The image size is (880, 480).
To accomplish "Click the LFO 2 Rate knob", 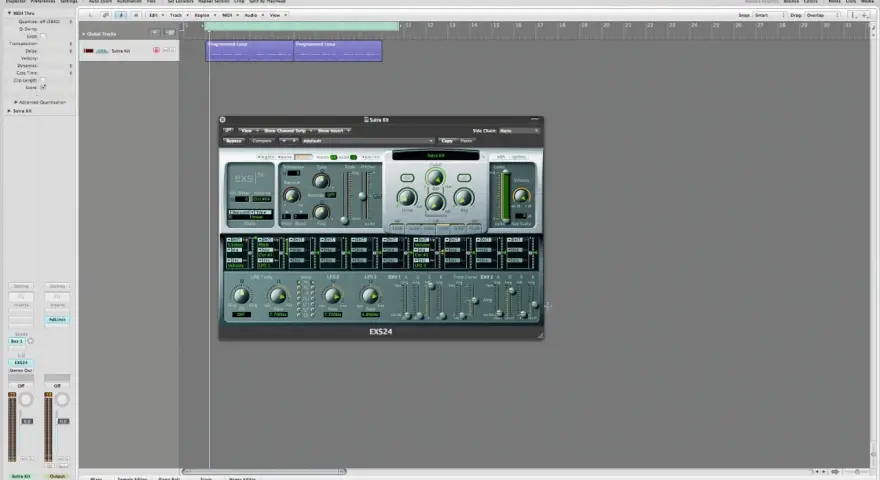I will click(x=333, y=295).
